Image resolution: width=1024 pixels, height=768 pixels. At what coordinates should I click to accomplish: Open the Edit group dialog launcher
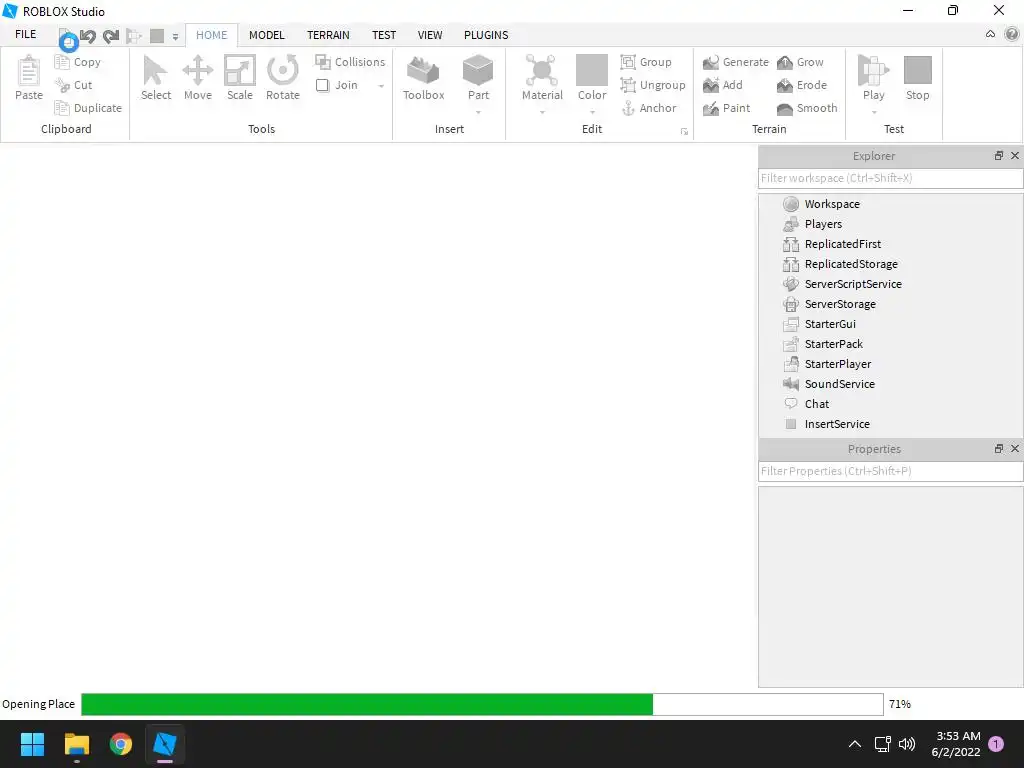684,131
